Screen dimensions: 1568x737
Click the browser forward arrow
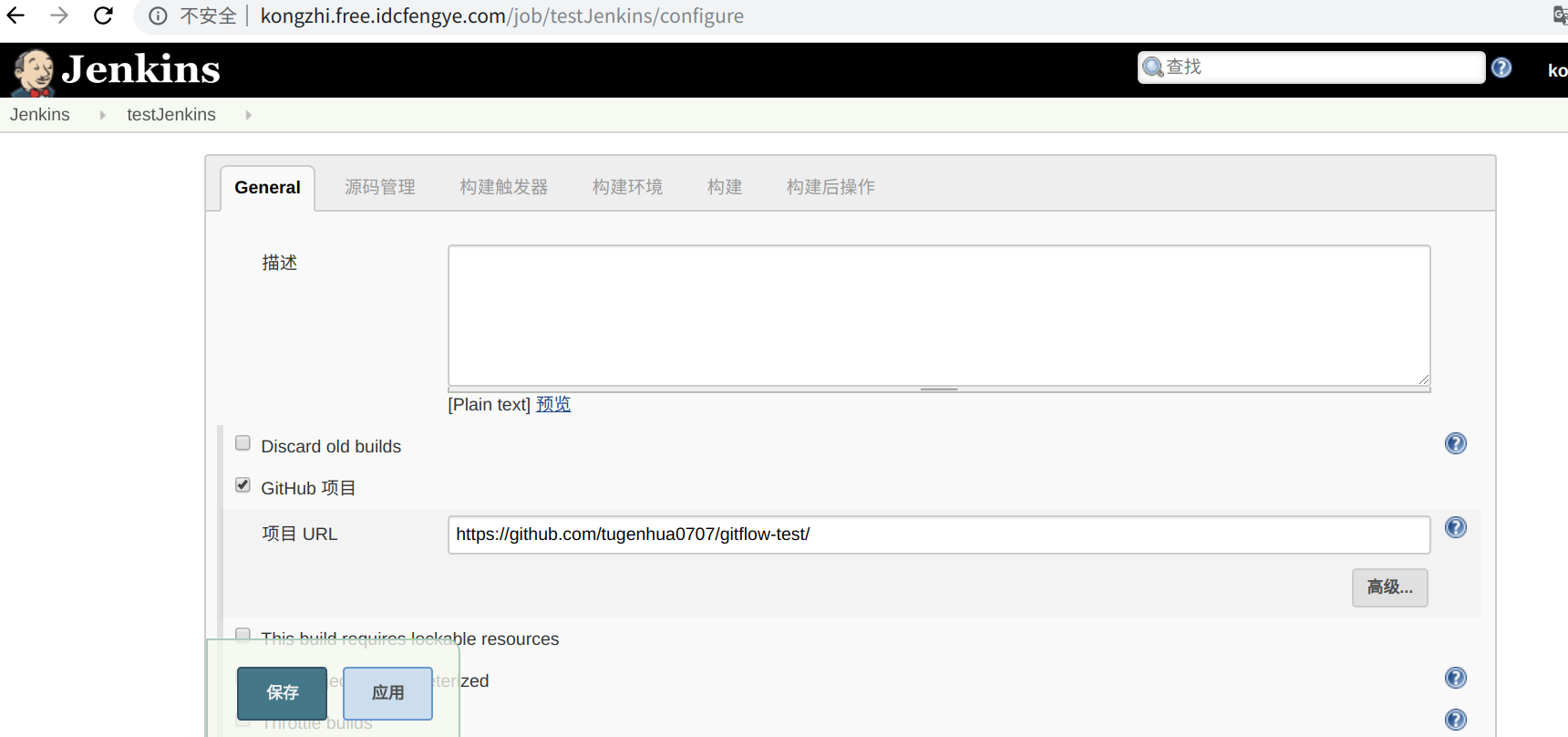pos(59,16)
